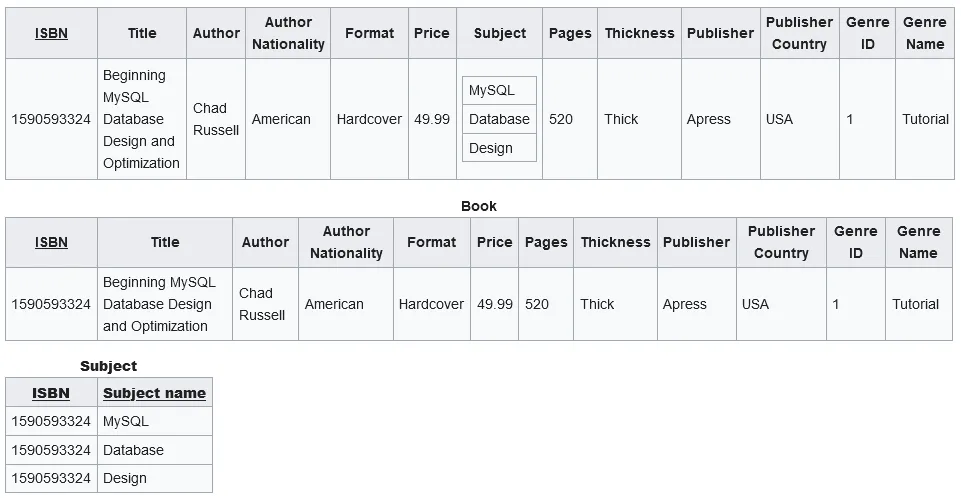The image size is (961, 498).
Task: Click the Book table caption
Action: [x=479, y=206]
